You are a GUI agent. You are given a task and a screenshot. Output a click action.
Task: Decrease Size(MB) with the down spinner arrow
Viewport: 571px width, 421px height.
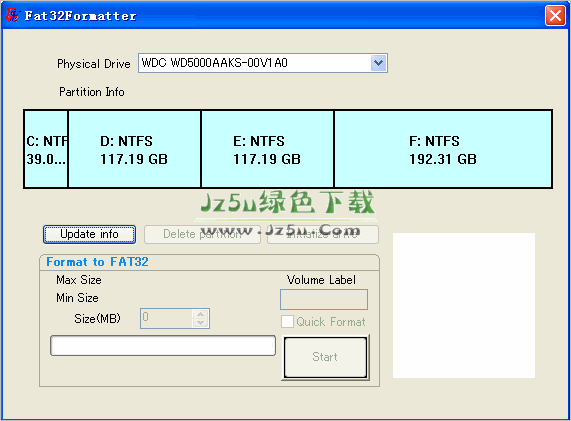pos(200,323)
